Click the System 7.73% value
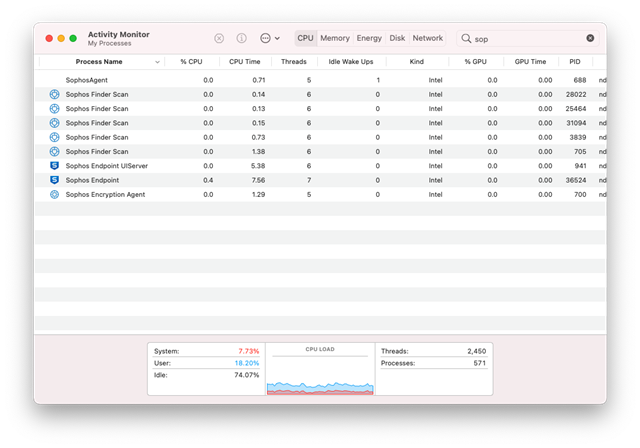640x448 pixels. click(249, 351)
